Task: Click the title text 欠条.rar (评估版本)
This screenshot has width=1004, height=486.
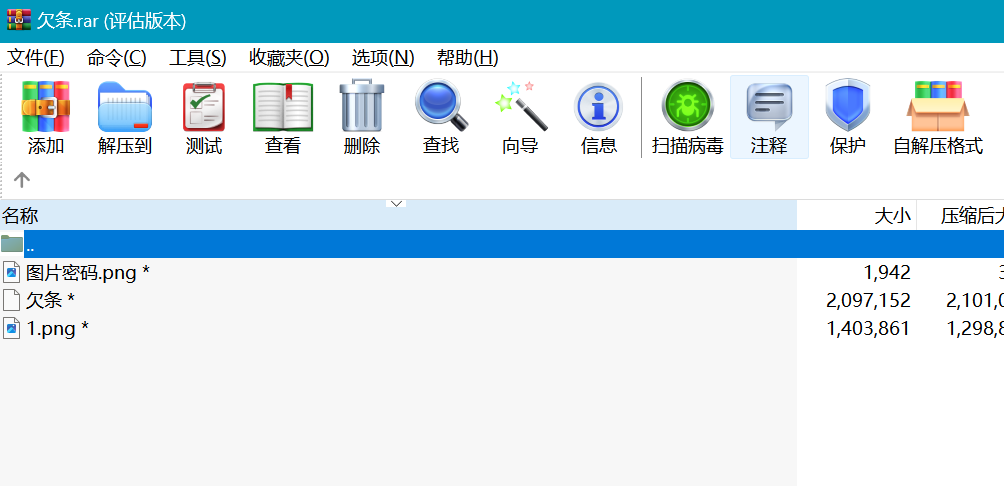Action: (x=111, y=21)
